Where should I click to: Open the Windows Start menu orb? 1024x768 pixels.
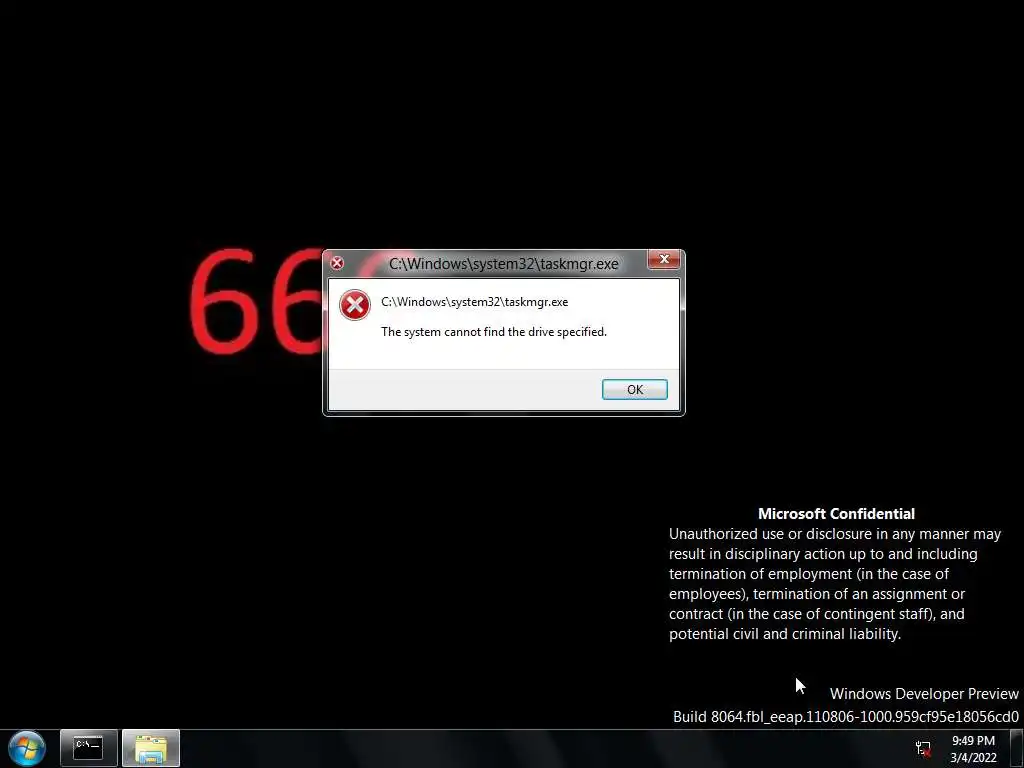27,748
